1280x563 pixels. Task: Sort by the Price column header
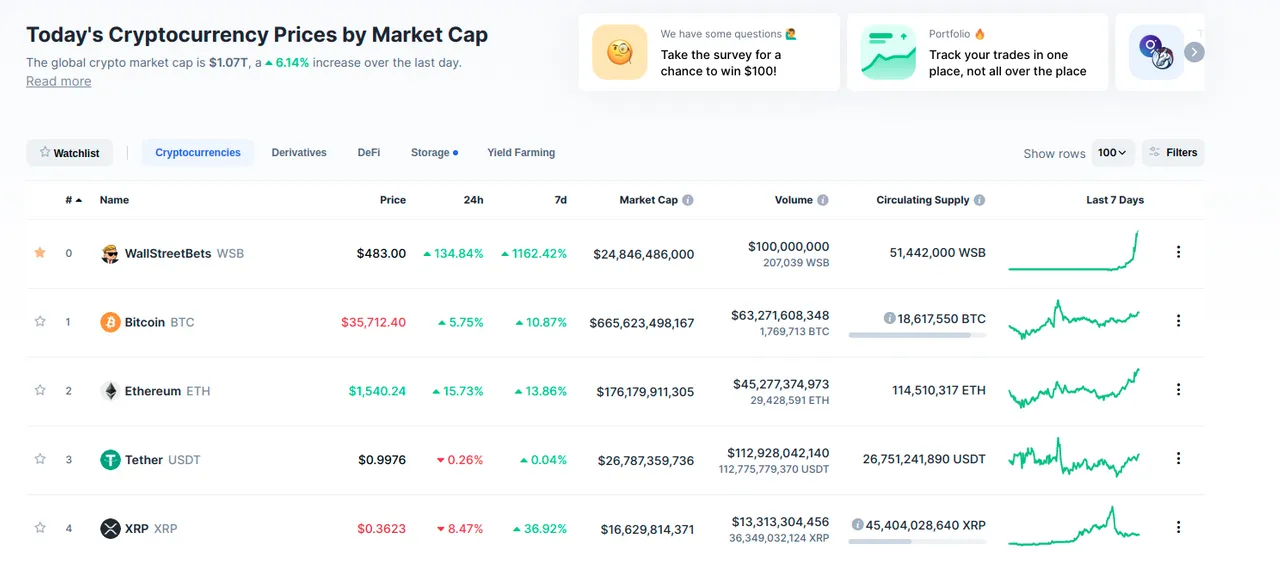point(393,200)
